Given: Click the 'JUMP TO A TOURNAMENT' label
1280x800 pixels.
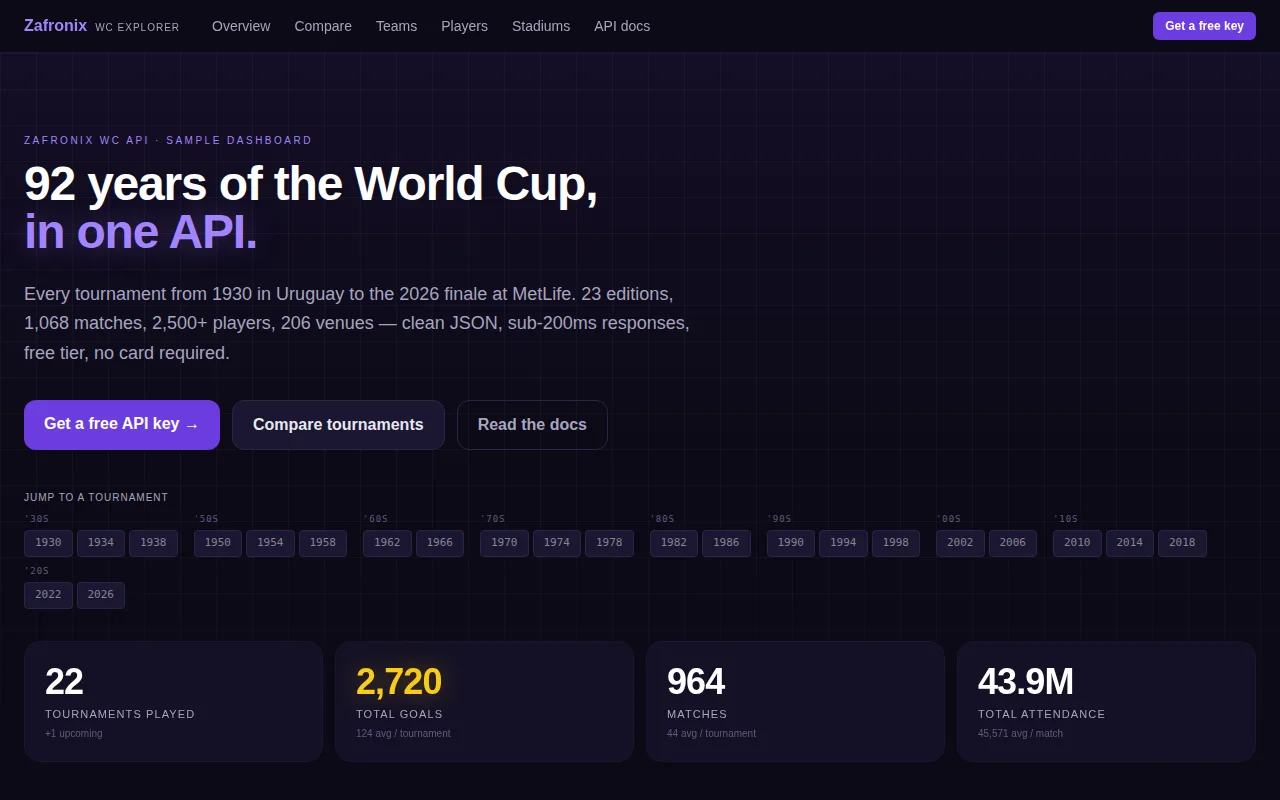Looking at the screenshot, I should coord(96,497).
